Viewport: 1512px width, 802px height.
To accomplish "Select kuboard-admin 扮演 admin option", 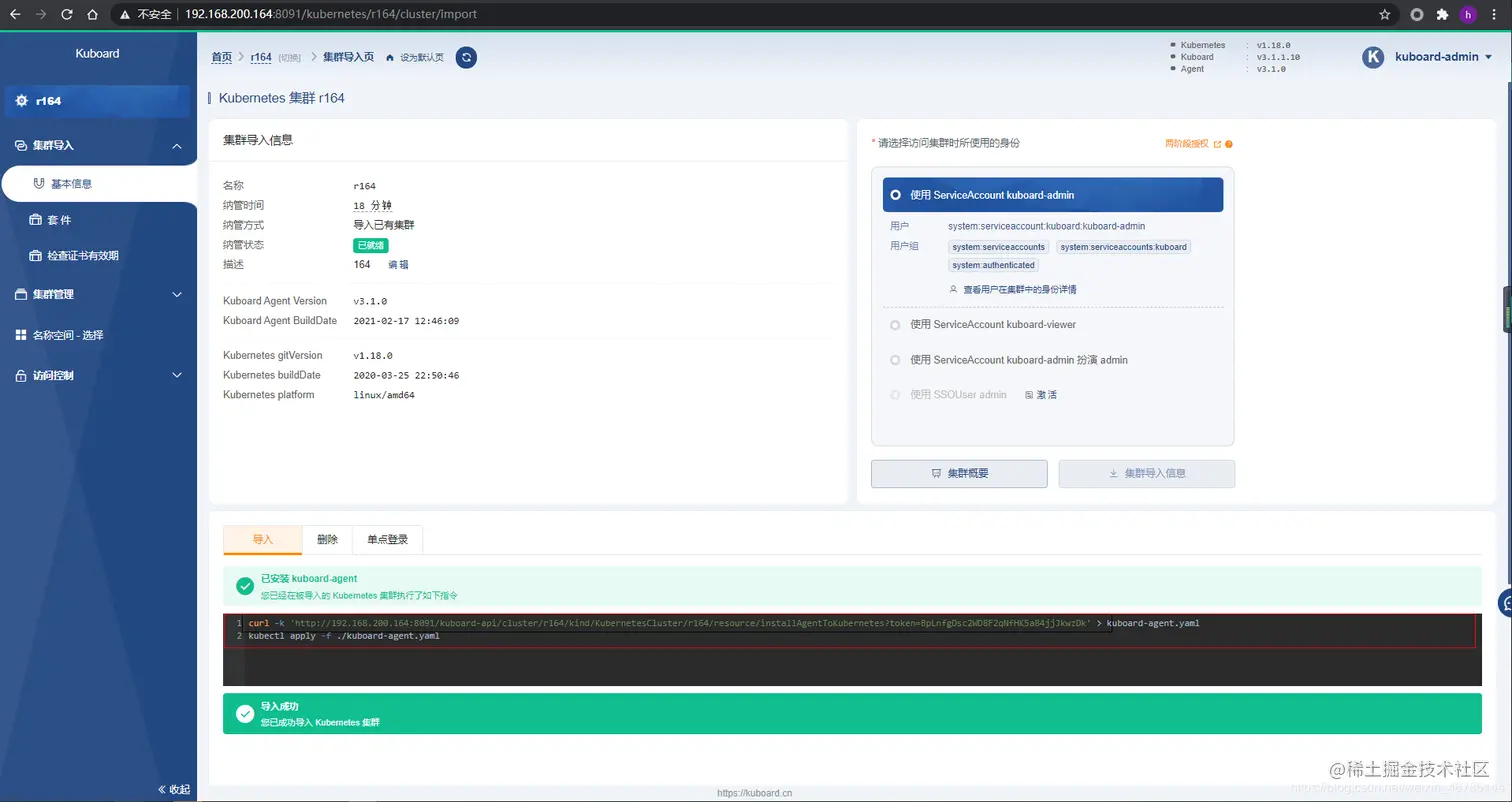I will (x=1009, y=360).
